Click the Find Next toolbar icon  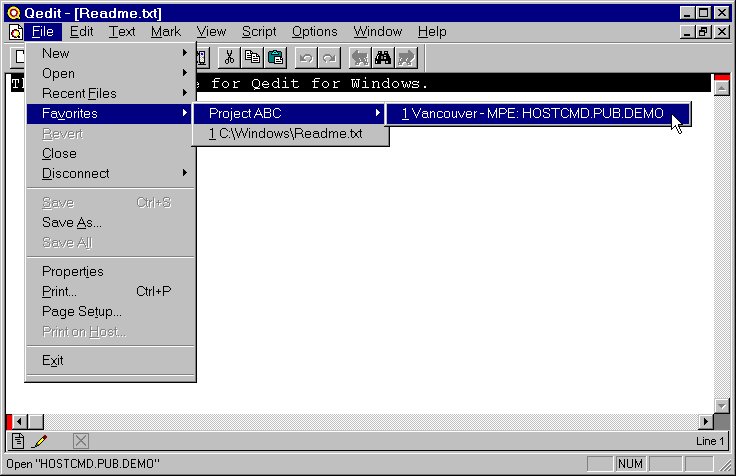tap(406, 58)
